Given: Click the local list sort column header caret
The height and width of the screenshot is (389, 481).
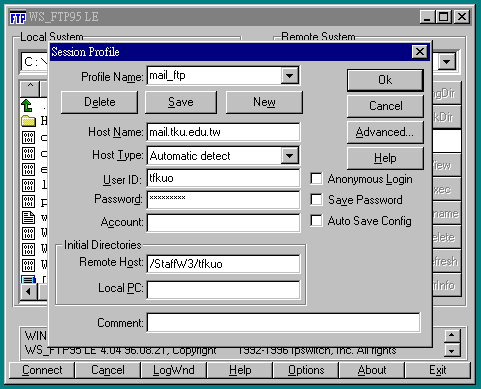Looking at the screenshot, I should tap(30, 88).
